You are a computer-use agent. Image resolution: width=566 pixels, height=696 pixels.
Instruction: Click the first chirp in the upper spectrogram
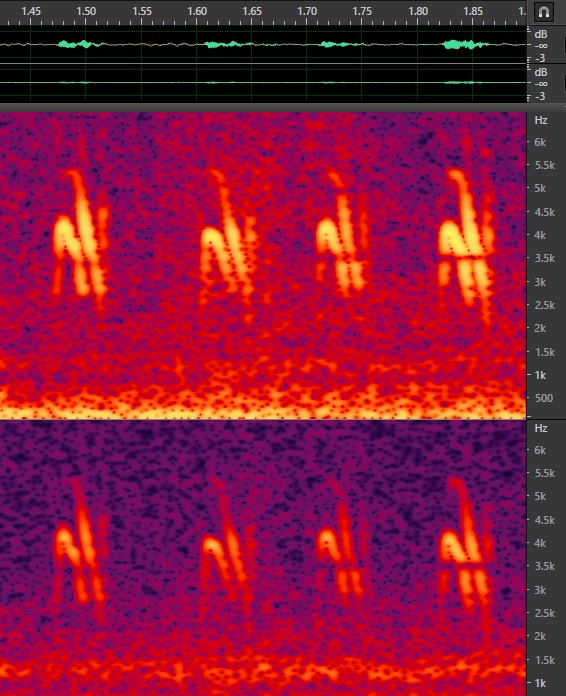pyautogui.click(x=81, y=234)
